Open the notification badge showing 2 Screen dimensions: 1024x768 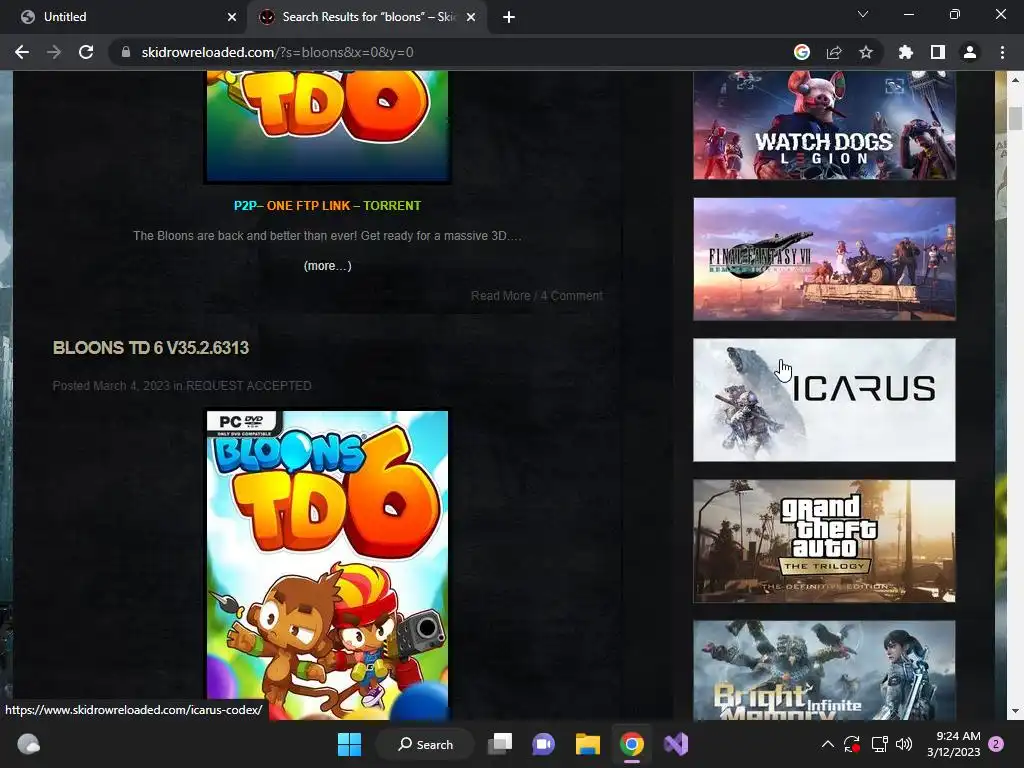click(x=996, y=744)
